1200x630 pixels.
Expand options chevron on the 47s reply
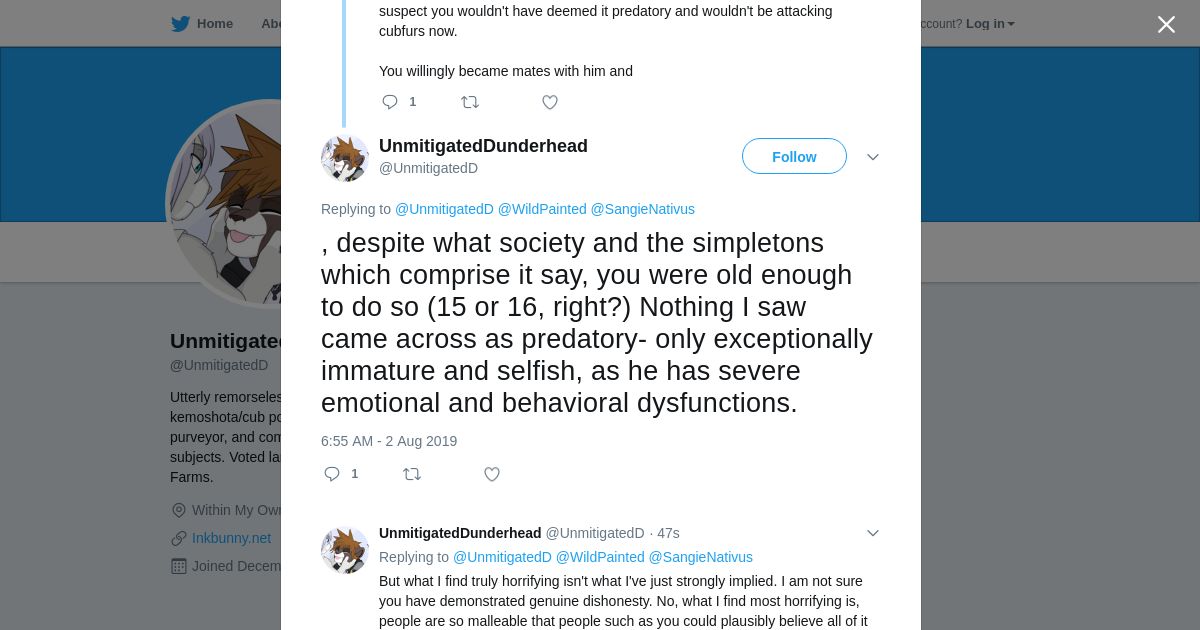[872, 533]
